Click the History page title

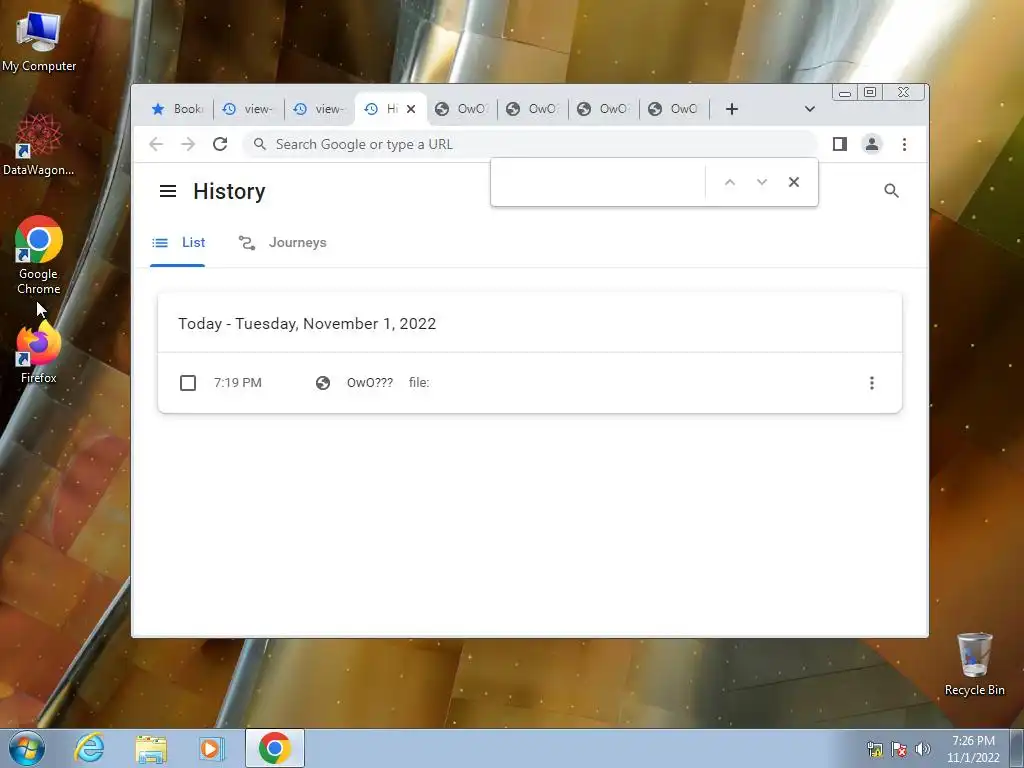point(229,191)
